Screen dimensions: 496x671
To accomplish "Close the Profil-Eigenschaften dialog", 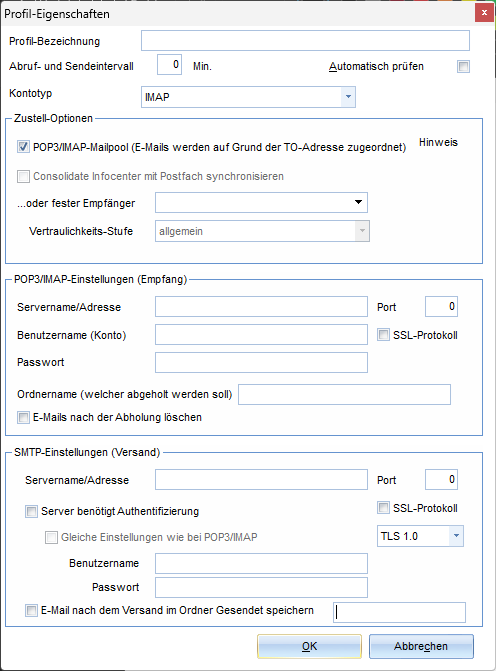I will click(x=484, y=13).
